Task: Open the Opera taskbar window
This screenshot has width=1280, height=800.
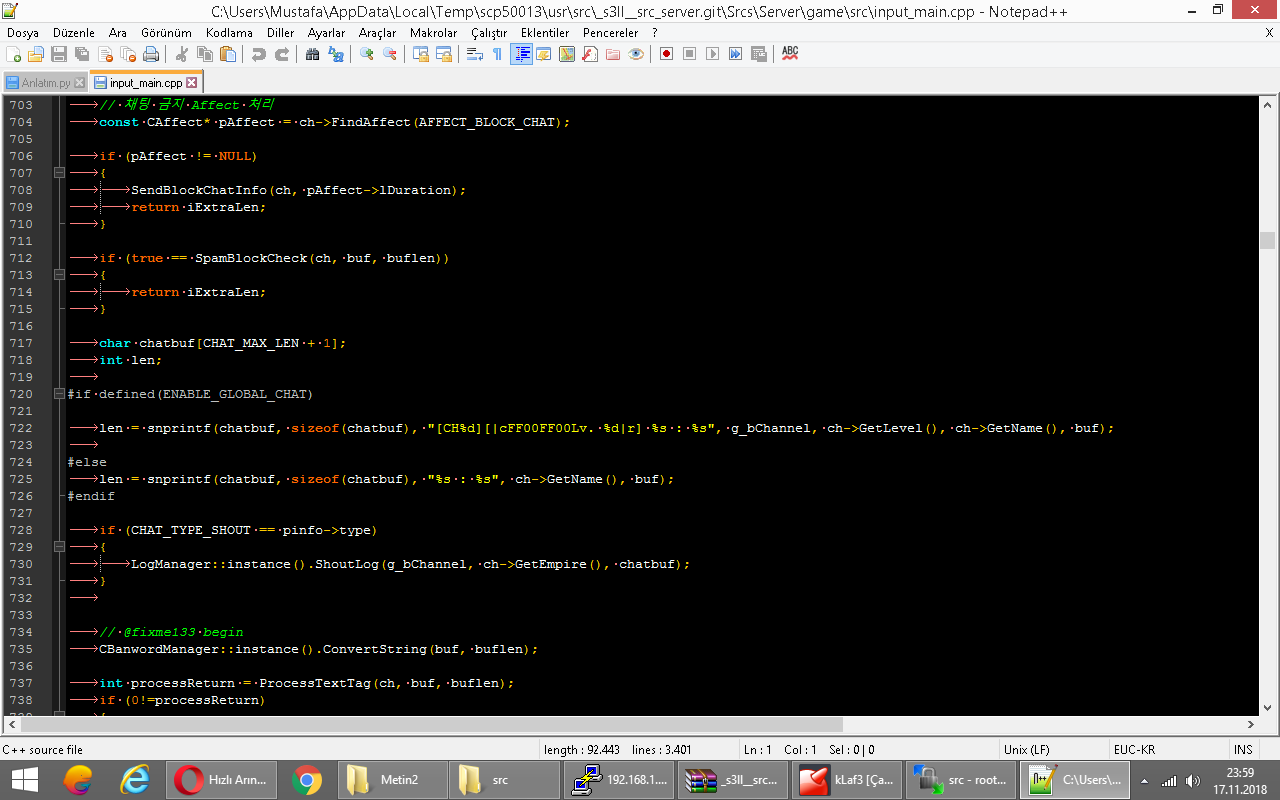Action: tap(223, 780)
